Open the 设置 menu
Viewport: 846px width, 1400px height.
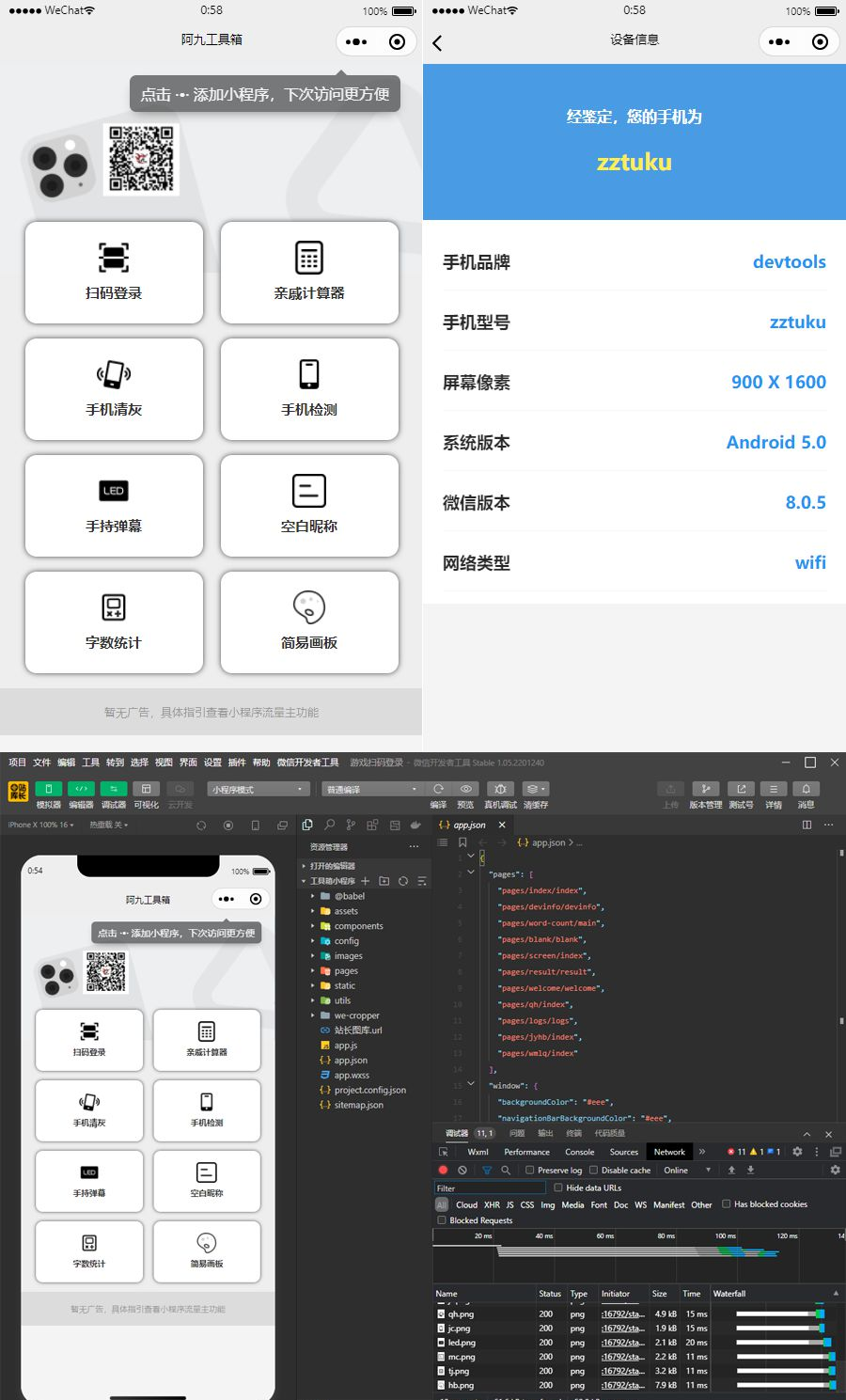(x=212, y=763)
